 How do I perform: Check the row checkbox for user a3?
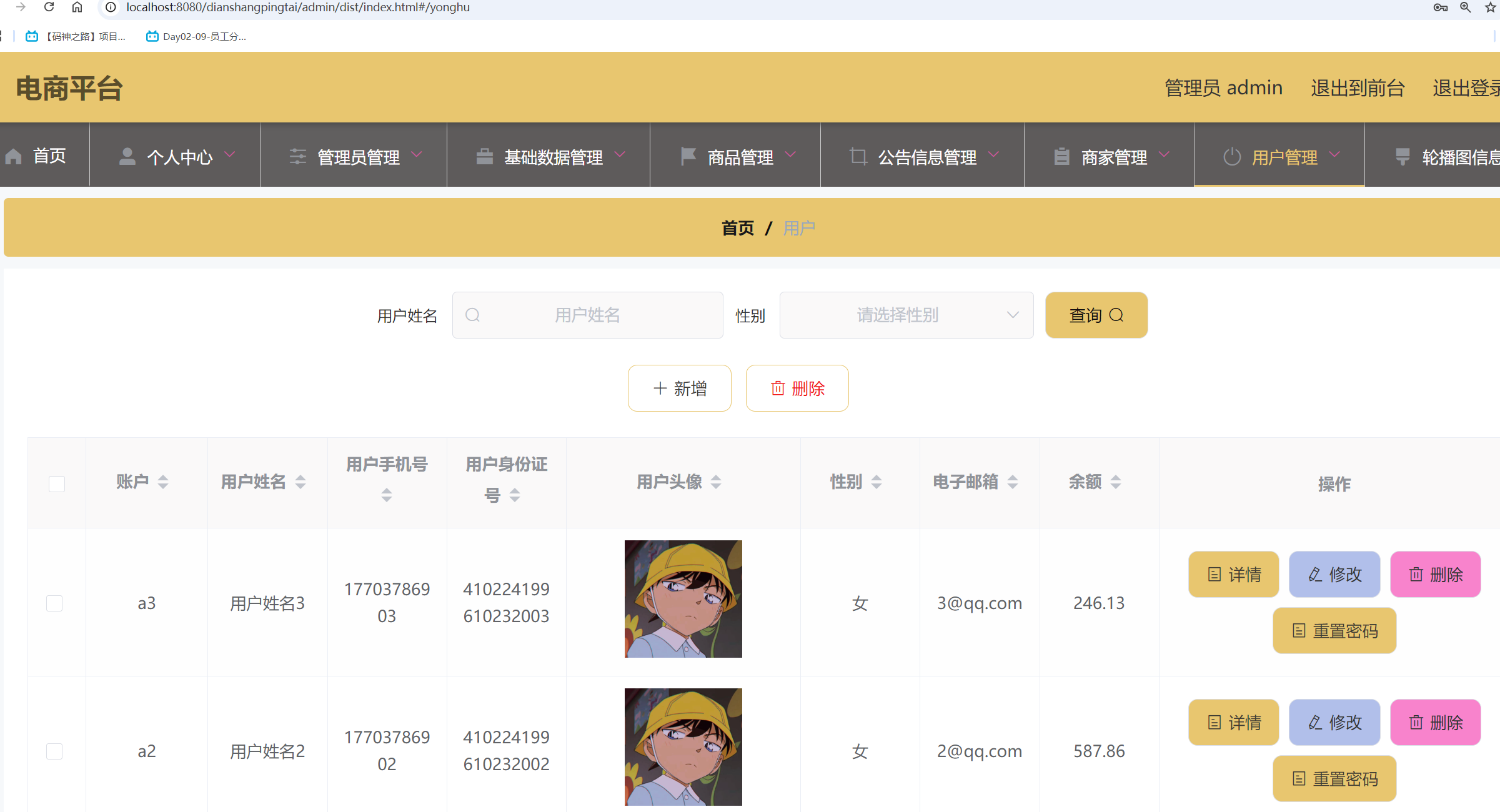point(54,603)
